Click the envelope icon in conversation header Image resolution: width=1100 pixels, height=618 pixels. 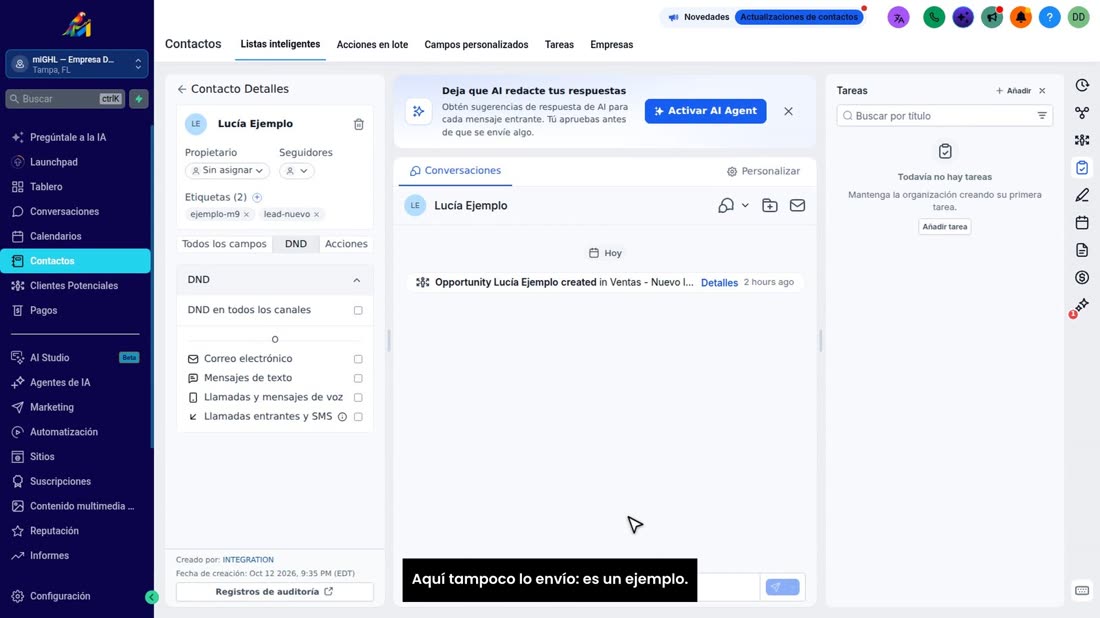point(797,206)
